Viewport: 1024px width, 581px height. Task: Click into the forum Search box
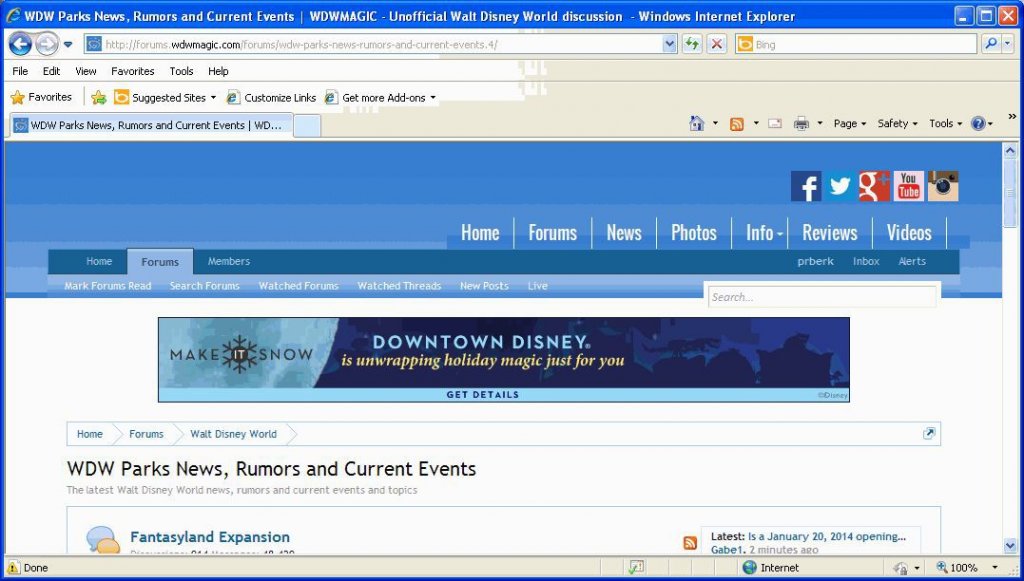coord(822,297)
